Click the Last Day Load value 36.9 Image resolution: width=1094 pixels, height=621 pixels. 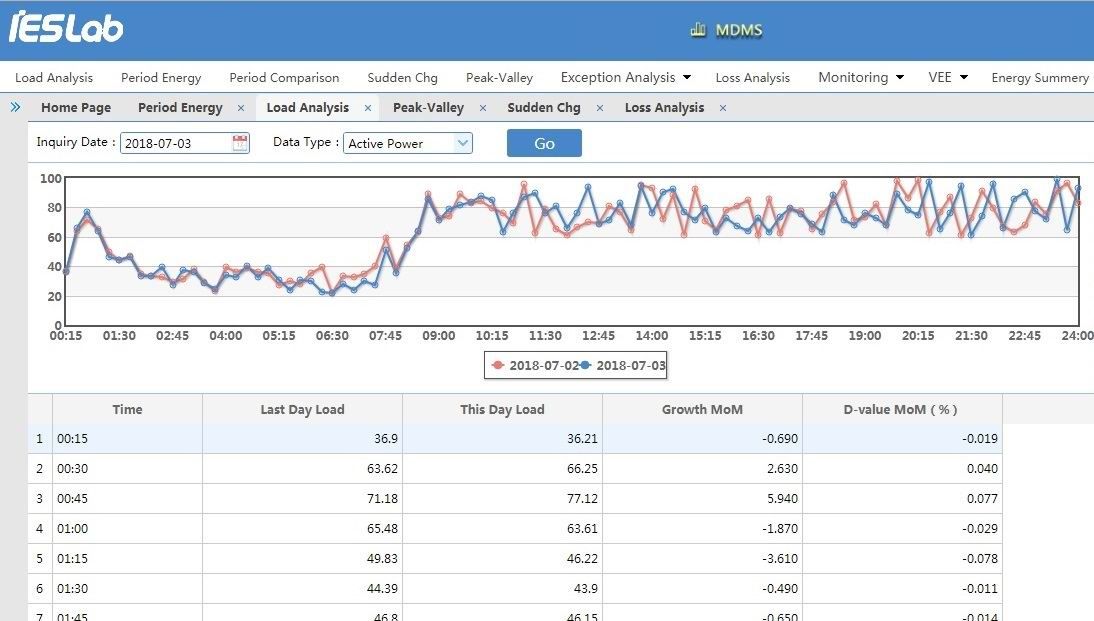386,439
